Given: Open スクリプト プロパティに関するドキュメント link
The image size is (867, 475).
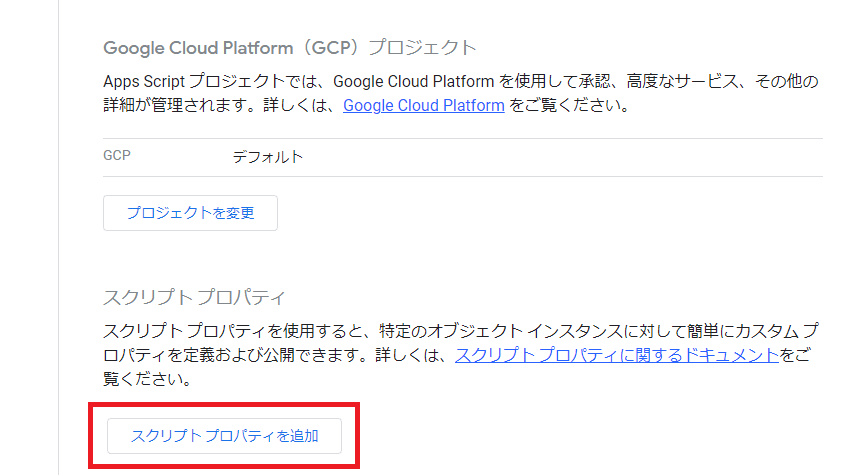Looking at the screenshot, I should click(617, 355).
